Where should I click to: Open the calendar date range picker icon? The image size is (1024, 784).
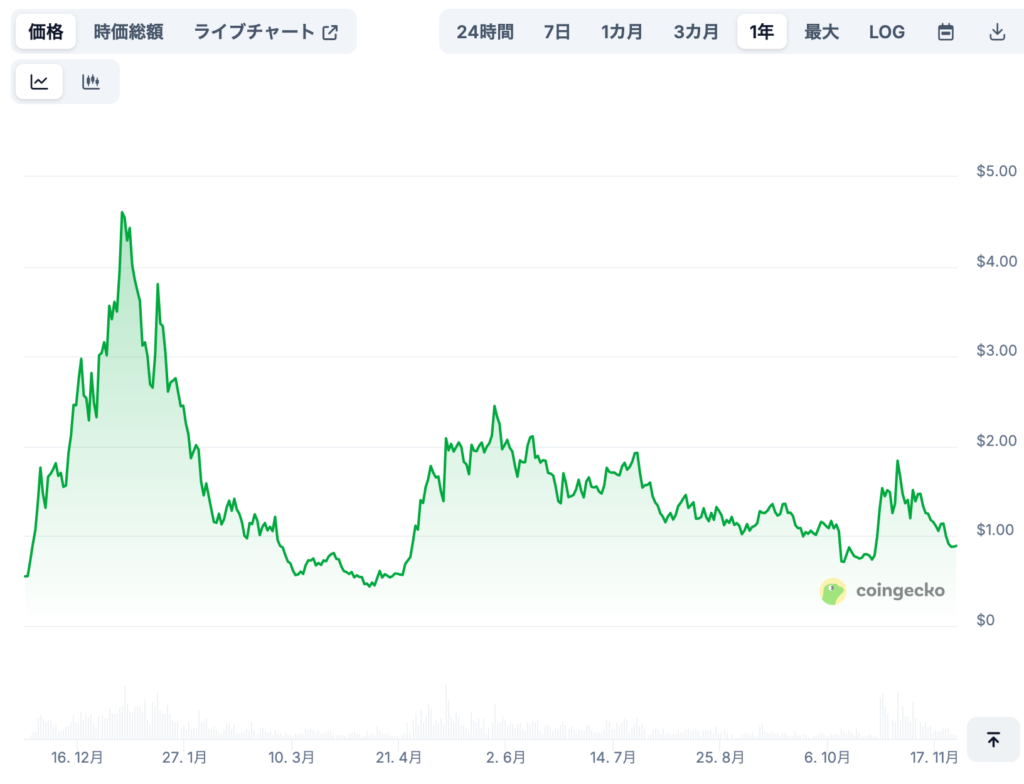946,31
